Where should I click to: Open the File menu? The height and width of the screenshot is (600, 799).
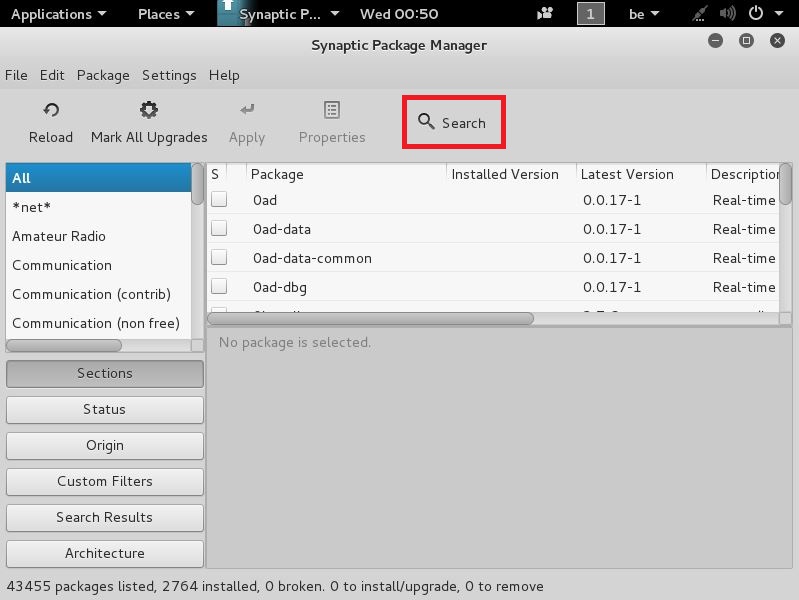(x=16, y=75)
